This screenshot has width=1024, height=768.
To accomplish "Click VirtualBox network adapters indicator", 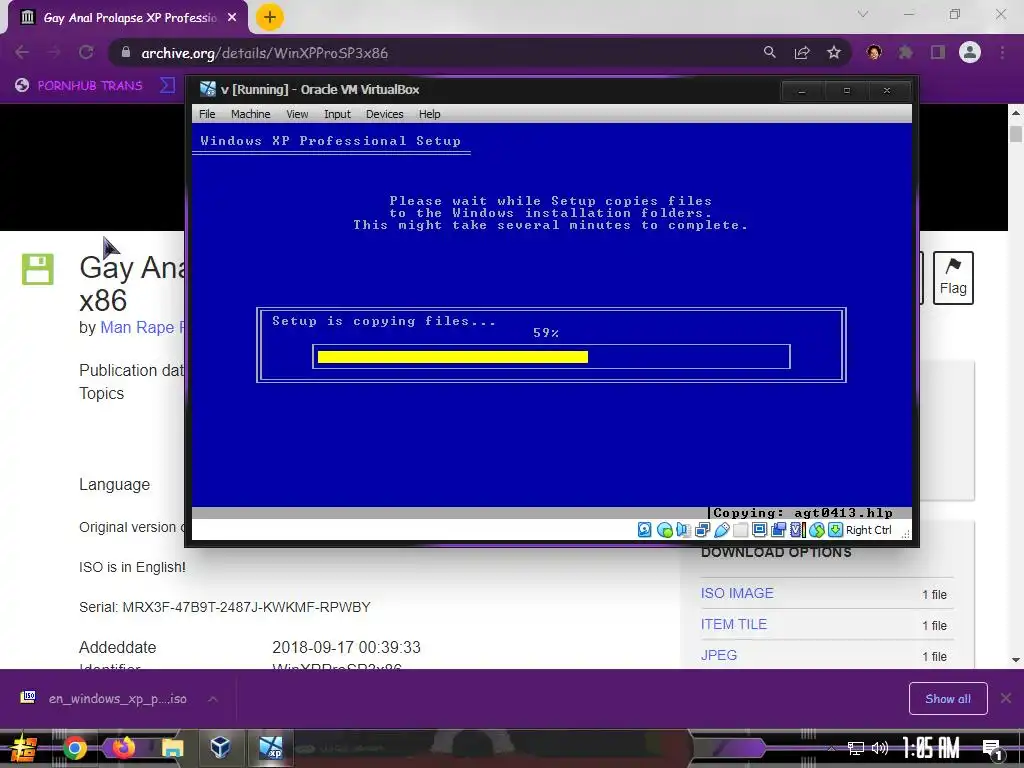I will [x=702, y=530].
